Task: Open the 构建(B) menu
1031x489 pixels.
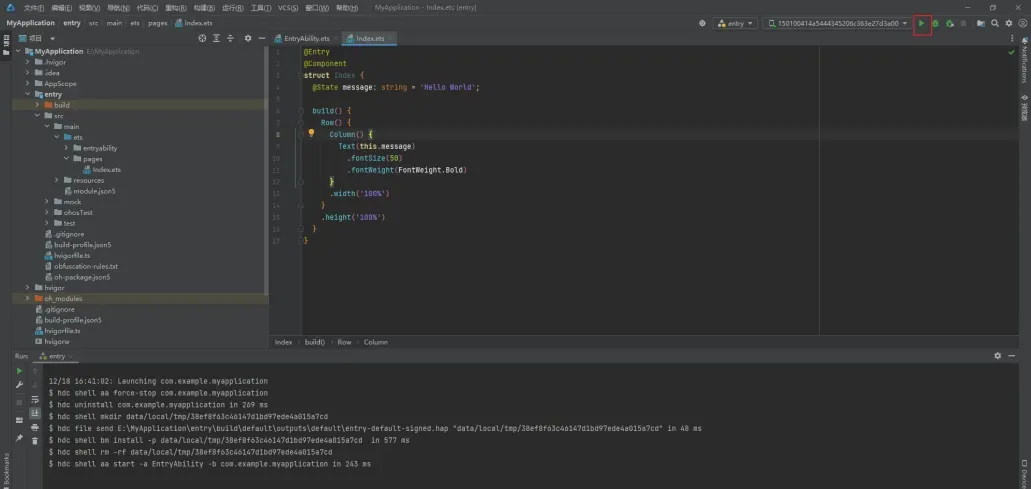Action: 204,8
